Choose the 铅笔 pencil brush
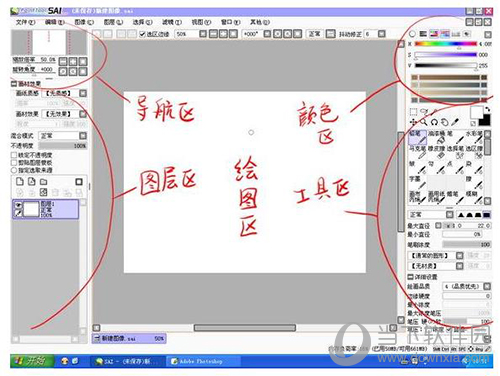The width and height of the screenshot is (500, 376). pyautogui.click(x=417, y=137)
